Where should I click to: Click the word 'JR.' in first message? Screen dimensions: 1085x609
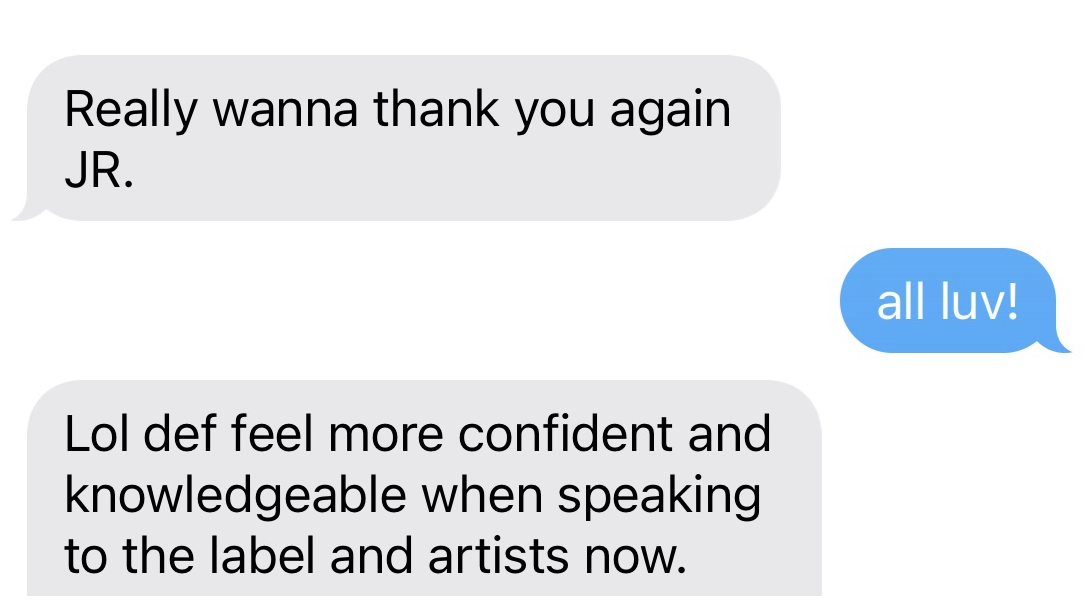99,170
